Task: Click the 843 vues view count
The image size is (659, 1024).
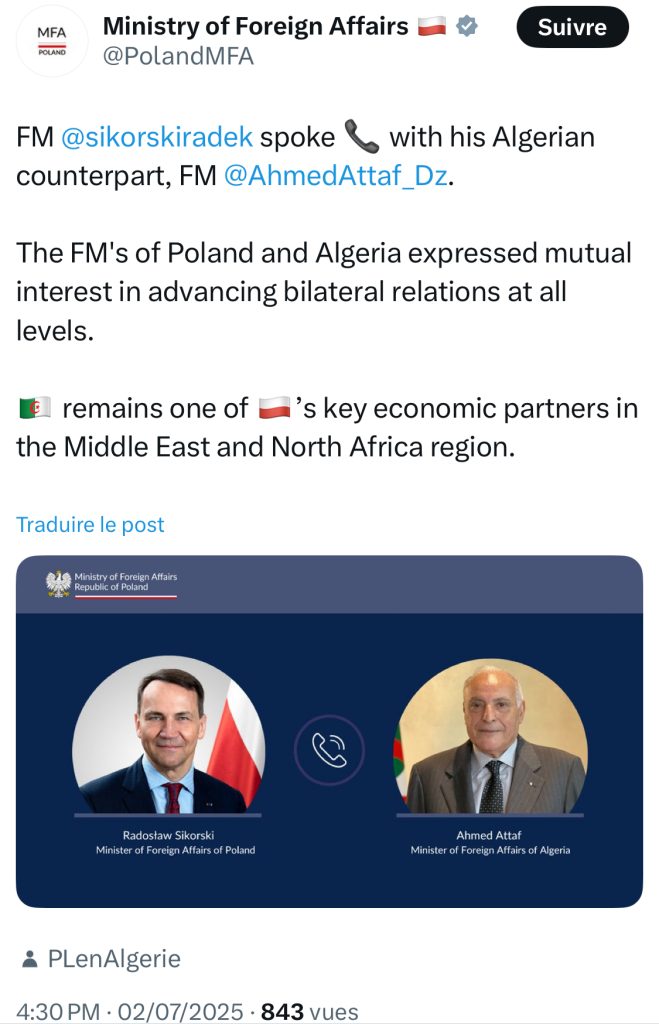Action: point(309,1012)
